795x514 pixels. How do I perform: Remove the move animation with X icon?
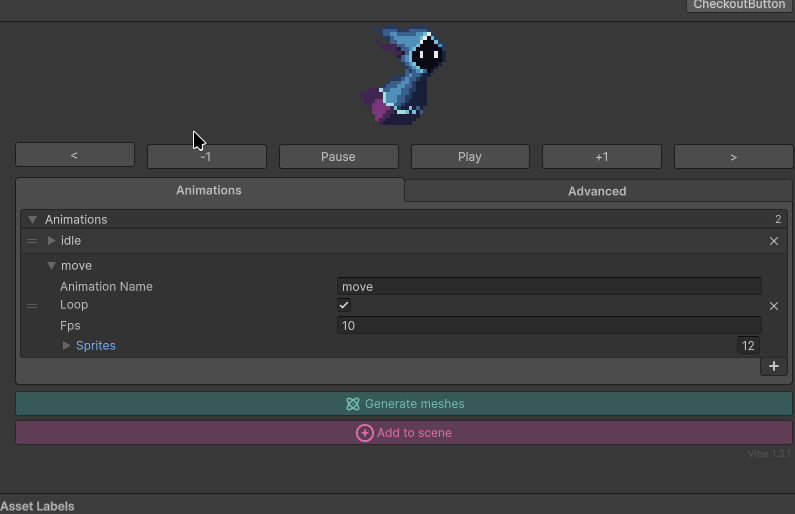[773, 306]
